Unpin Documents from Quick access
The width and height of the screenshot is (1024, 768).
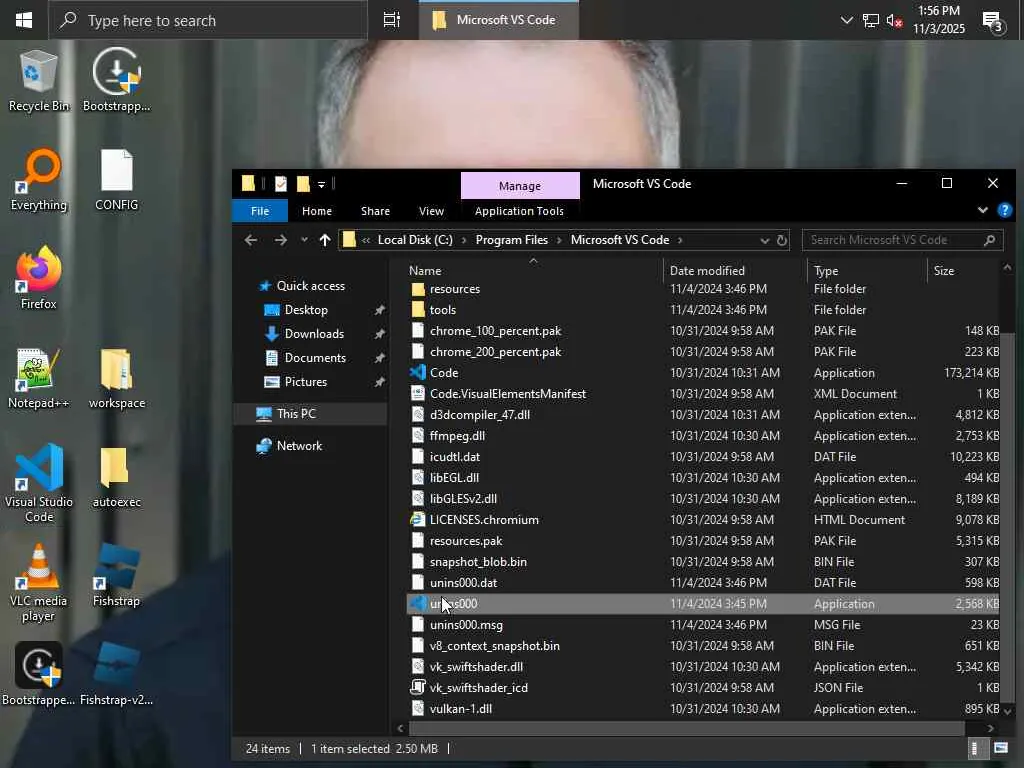pos(379,359)
